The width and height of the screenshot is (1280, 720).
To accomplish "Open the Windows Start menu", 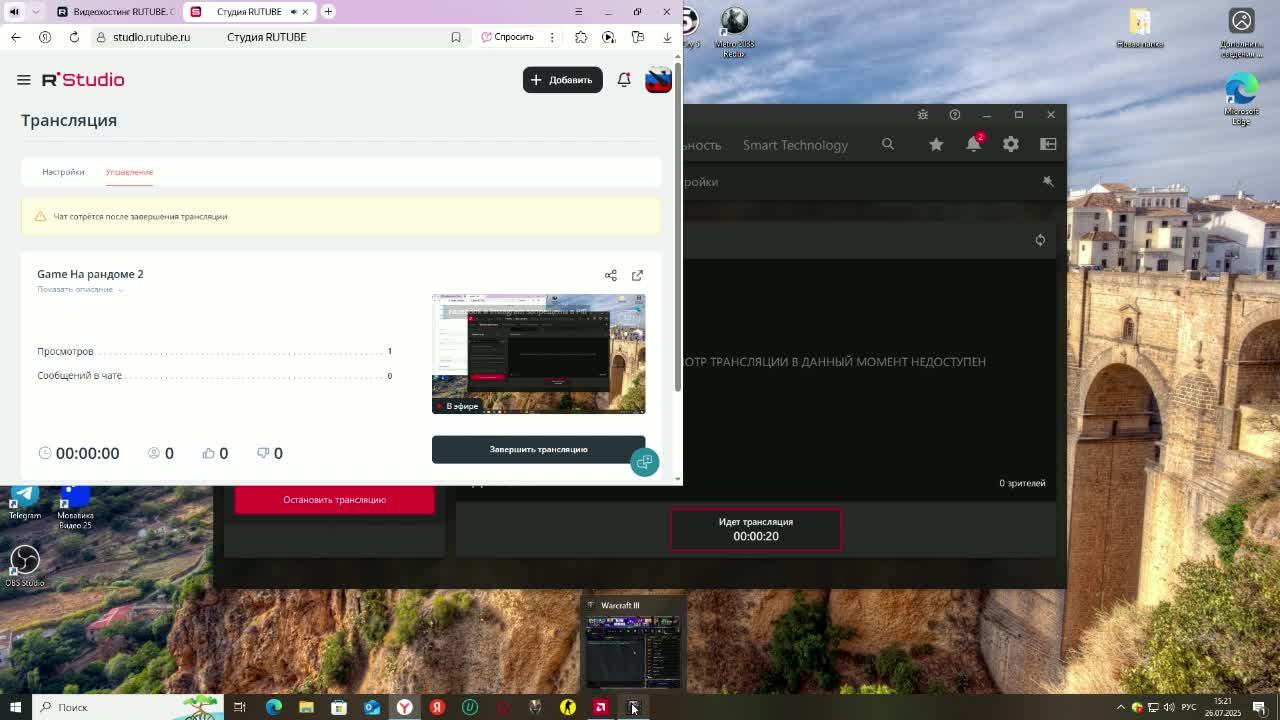I will (15, 707).
